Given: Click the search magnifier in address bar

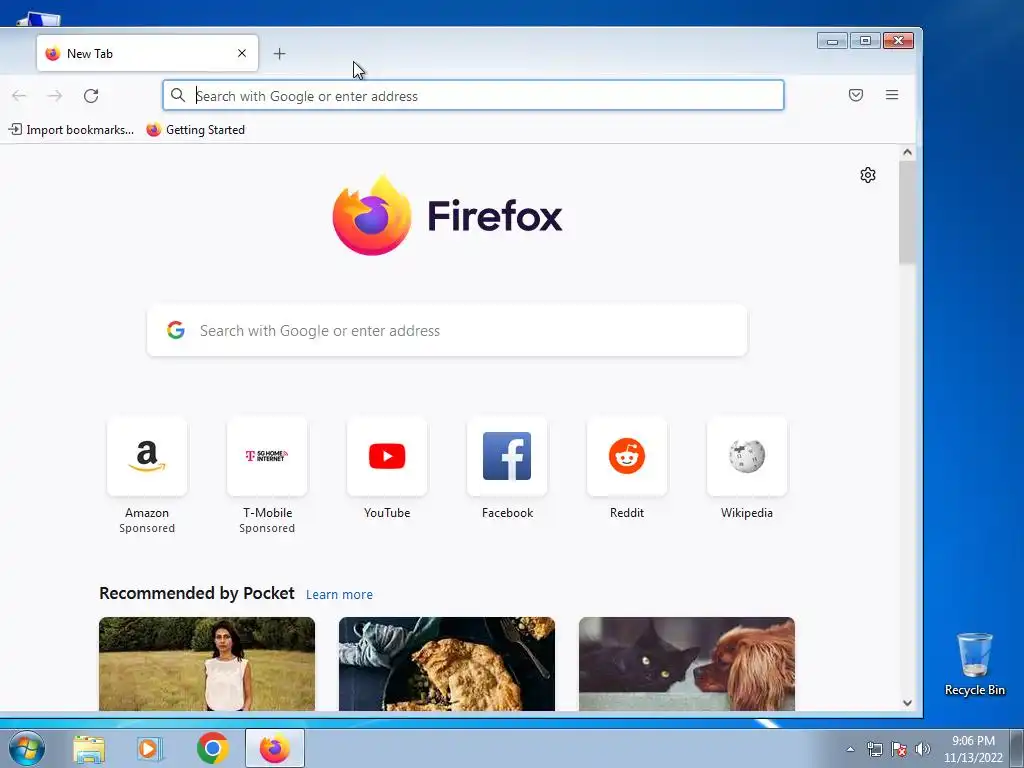Looking at the screenshot, I should 178,95.
